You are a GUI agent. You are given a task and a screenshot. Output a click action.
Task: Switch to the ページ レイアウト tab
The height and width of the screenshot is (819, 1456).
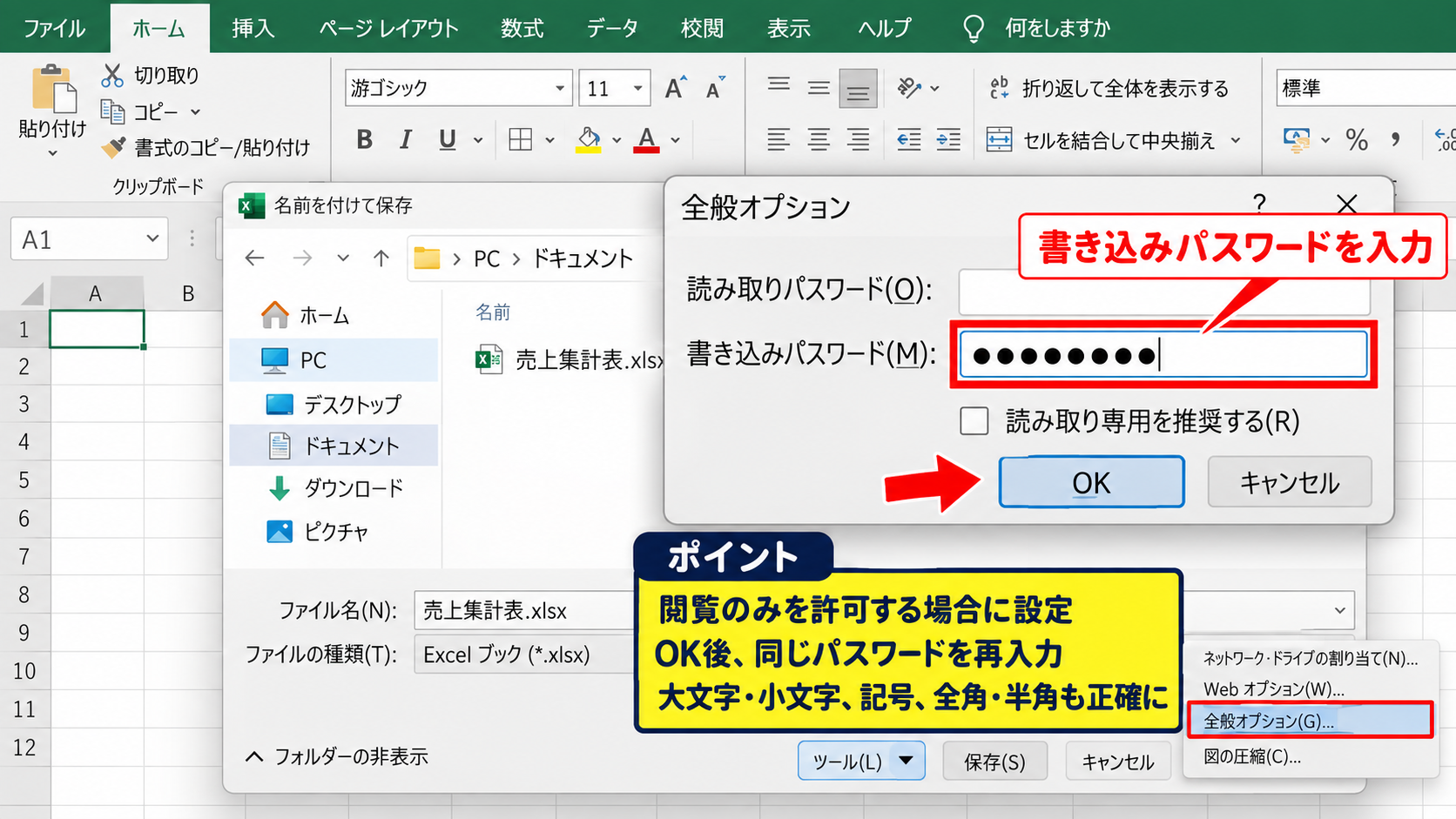pyautogui.click(x=388, y=28)
